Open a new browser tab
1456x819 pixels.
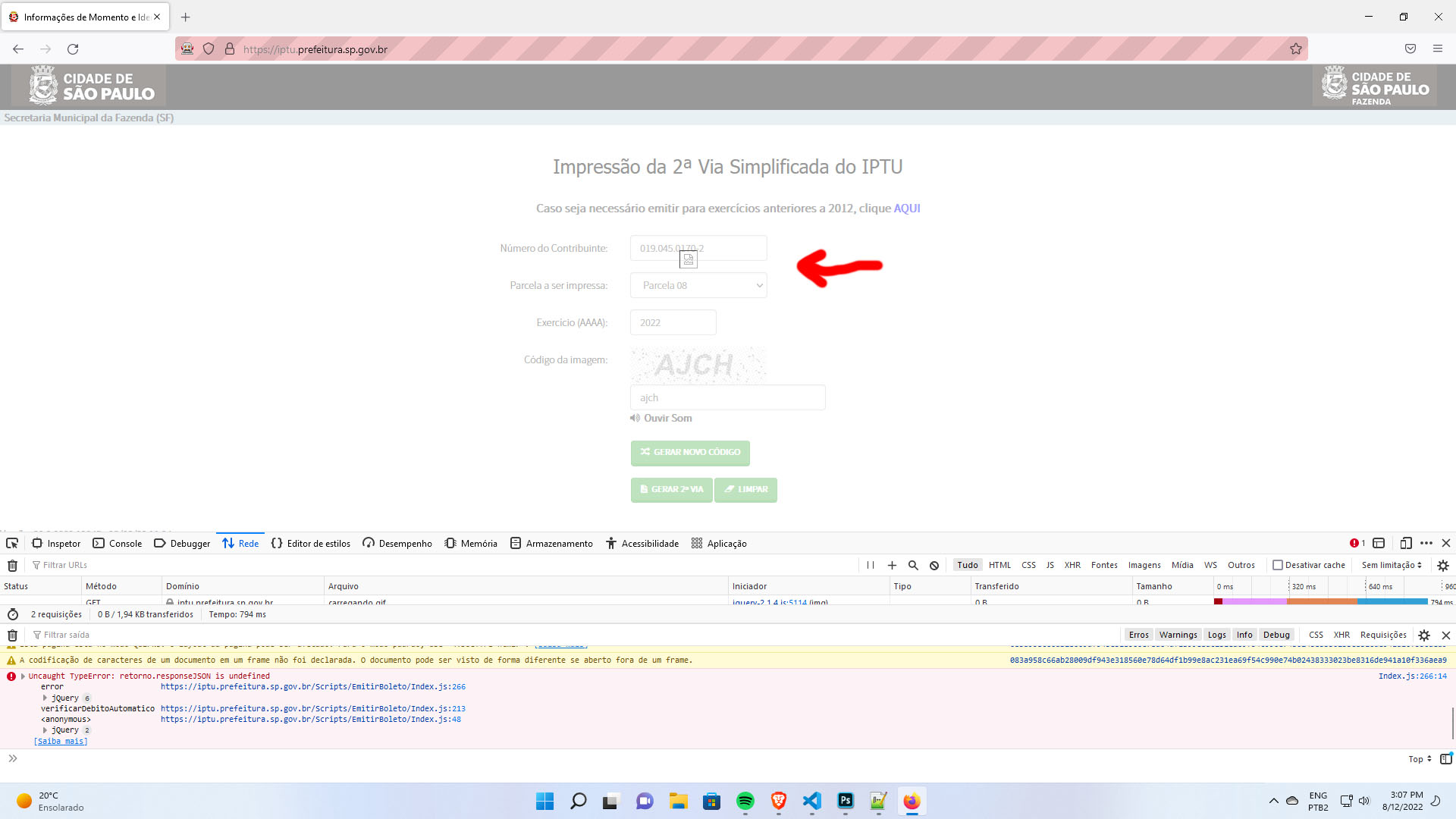click(x=186, y=17)
